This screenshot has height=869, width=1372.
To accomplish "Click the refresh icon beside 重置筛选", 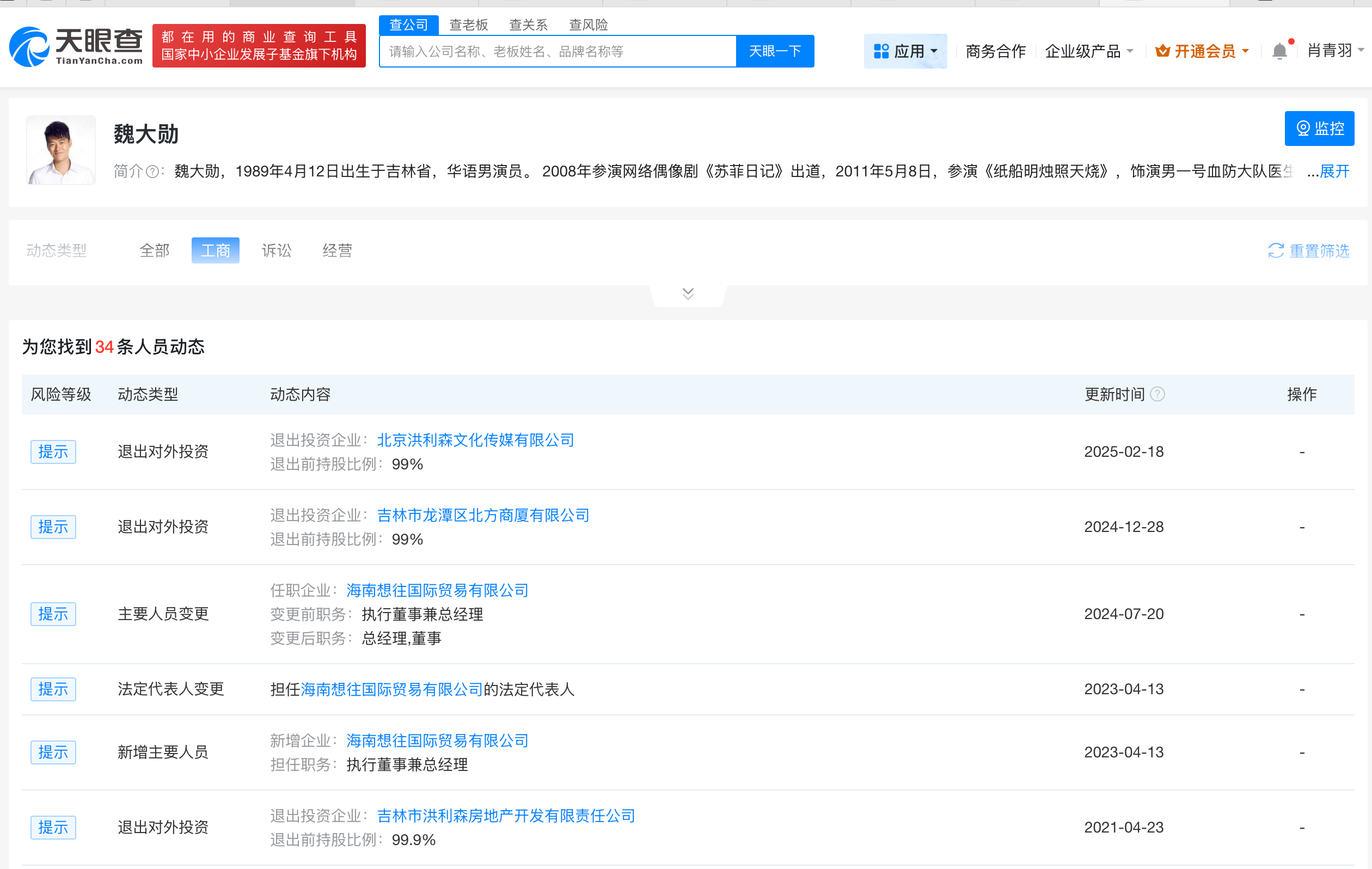I will pyautogui.click(x=1275, y=250).
